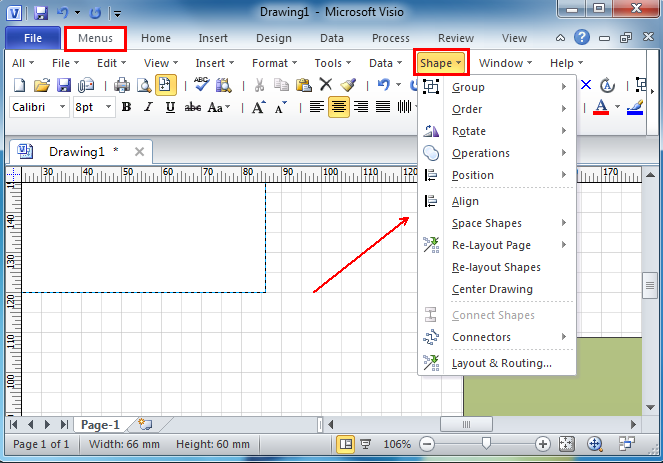Click the Delete X icon
Screen dimensions: 663x463
326,85
